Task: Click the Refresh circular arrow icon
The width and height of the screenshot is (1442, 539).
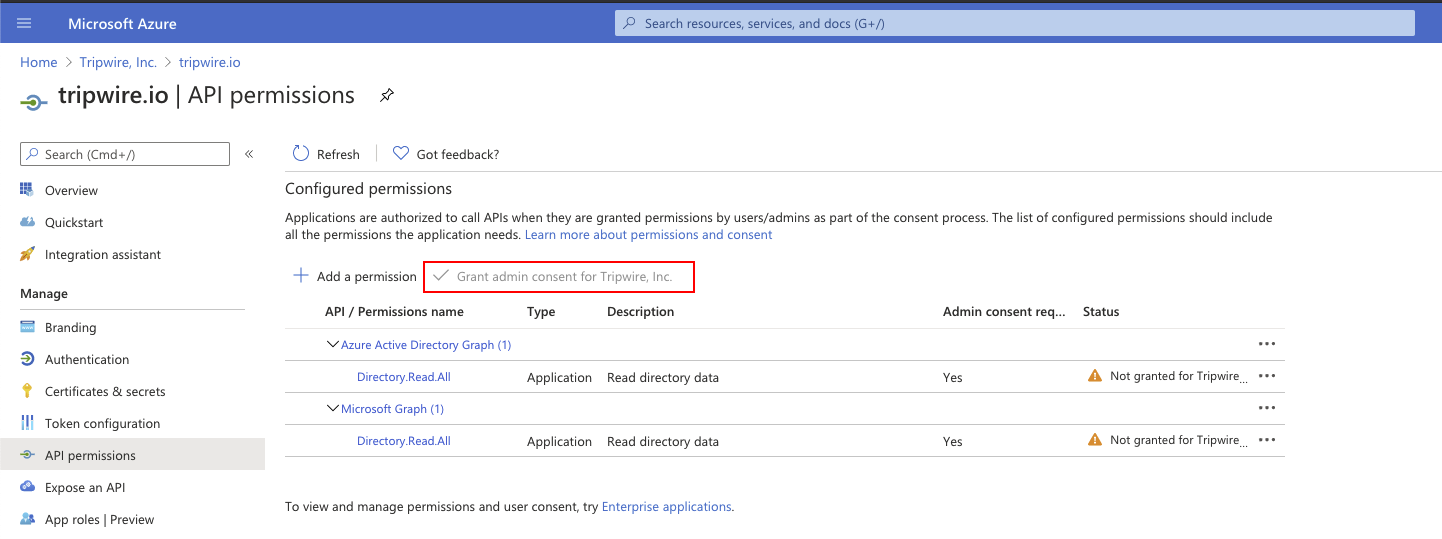Action: [300, 153]
